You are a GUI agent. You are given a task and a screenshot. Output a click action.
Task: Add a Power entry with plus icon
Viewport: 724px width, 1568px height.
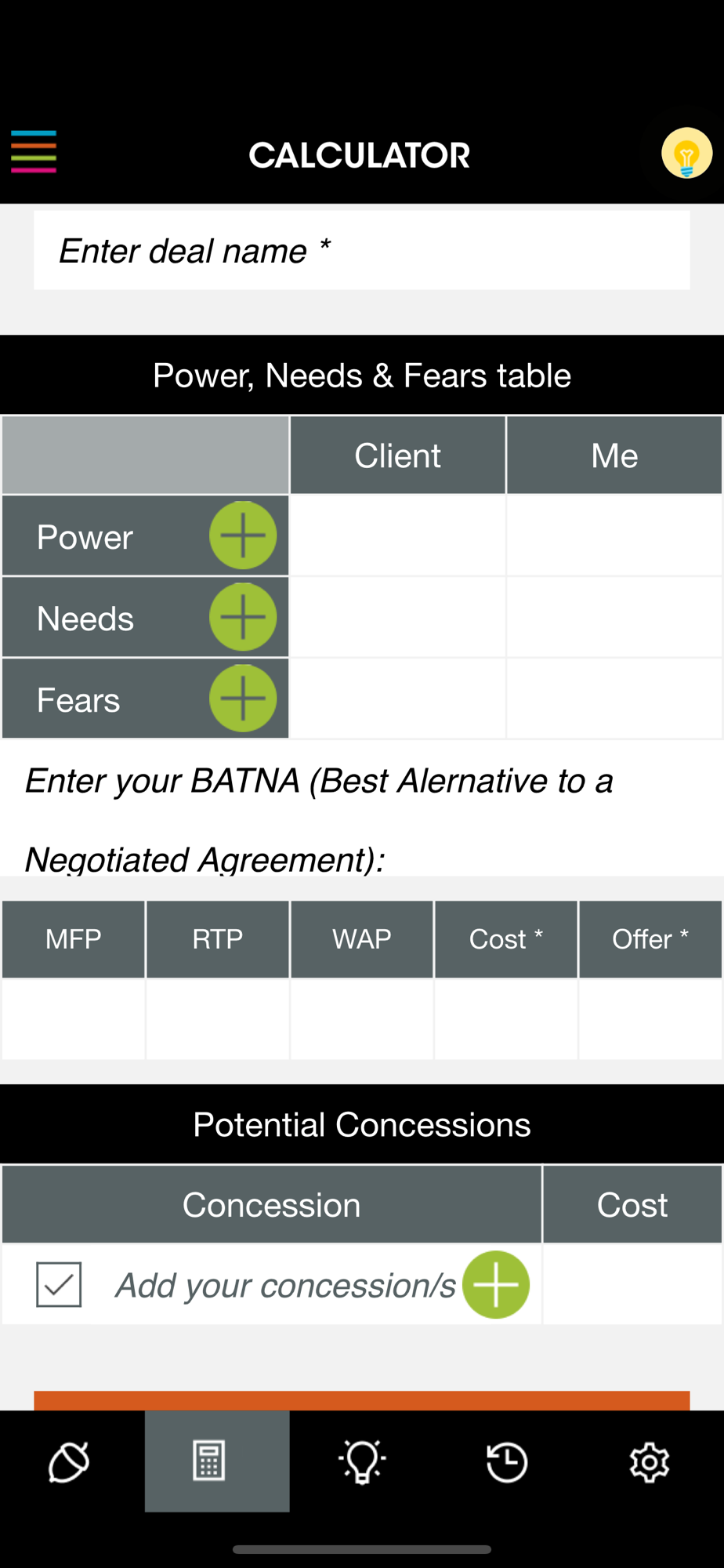point(243,535)
